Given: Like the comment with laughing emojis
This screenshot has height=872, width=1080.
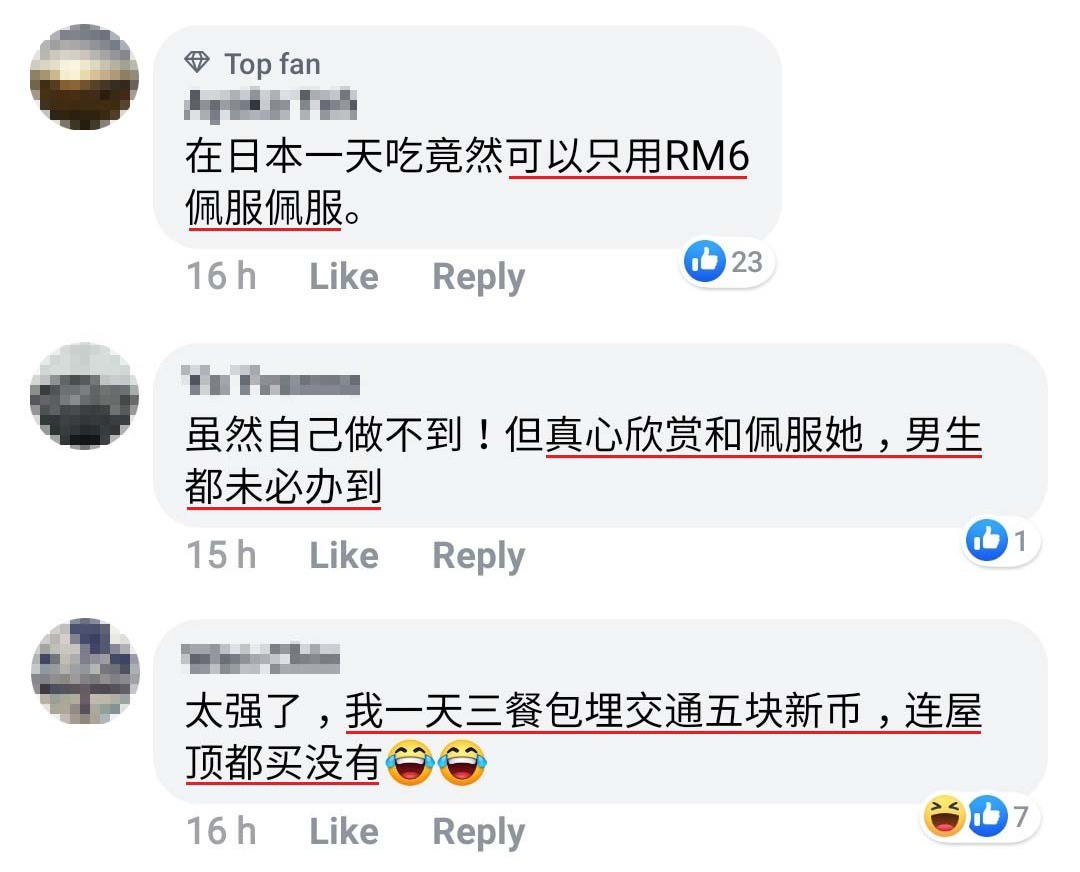Looking at the screenshot, I should [x=344, y=831].
